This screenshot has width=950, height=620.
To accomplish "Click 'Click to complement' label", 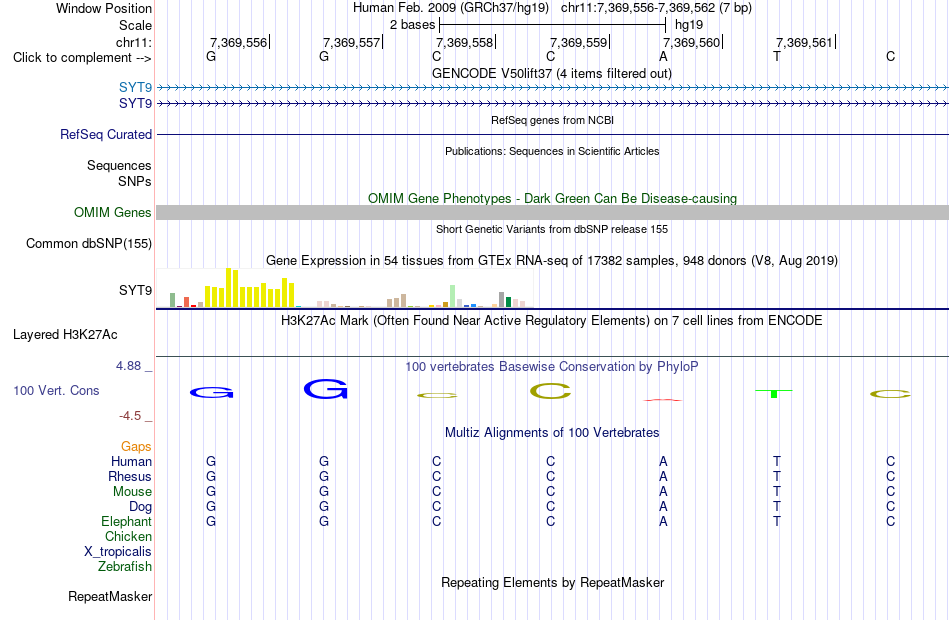I will point(82,58).
